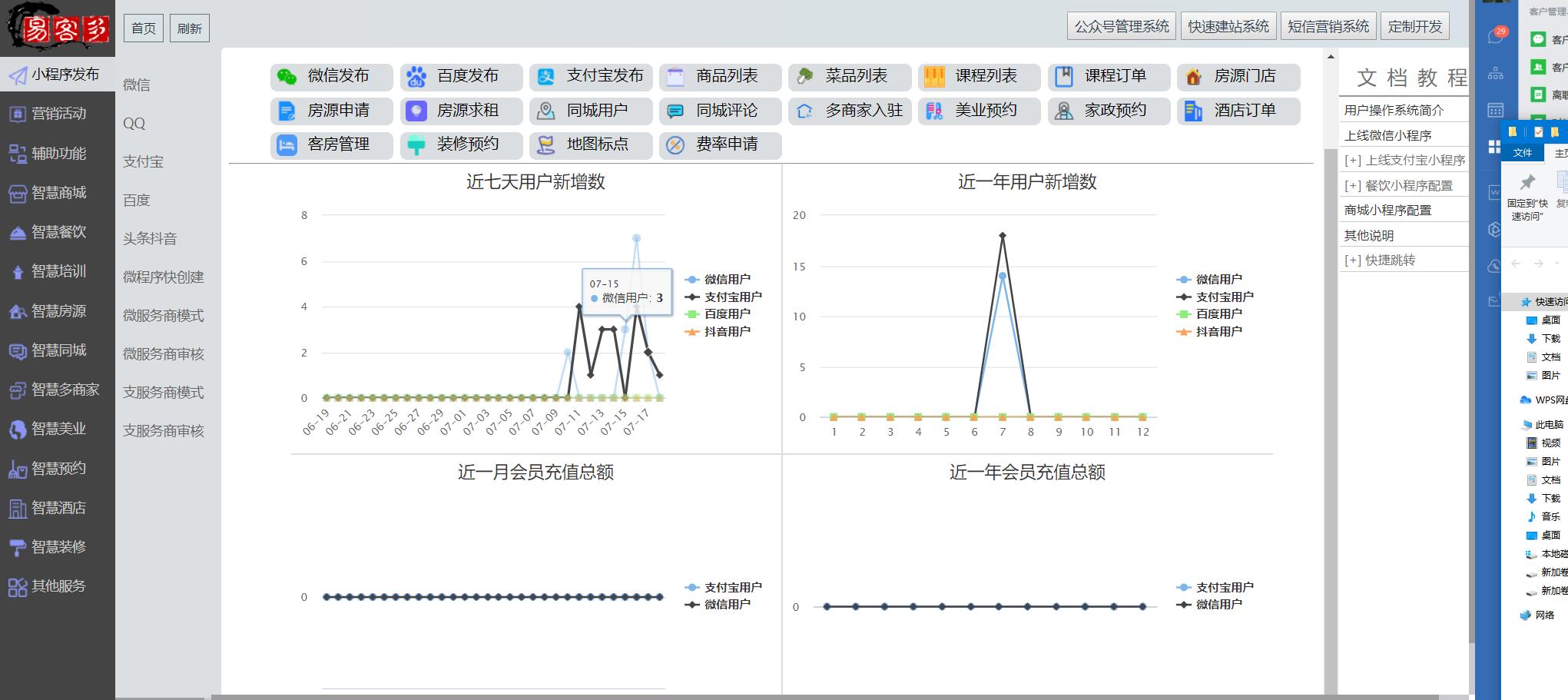Click the main panel vertical scrollbar
The width and height of the screenshot is (1568, 700).
pyautogui.click(x=1331, y=384)
